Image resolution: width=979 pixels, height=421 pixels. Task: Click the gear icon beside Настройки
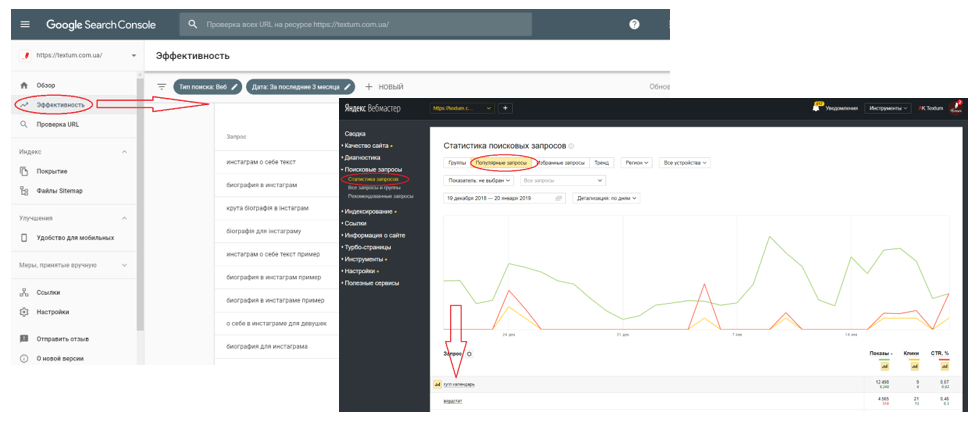tap(24, 312)
